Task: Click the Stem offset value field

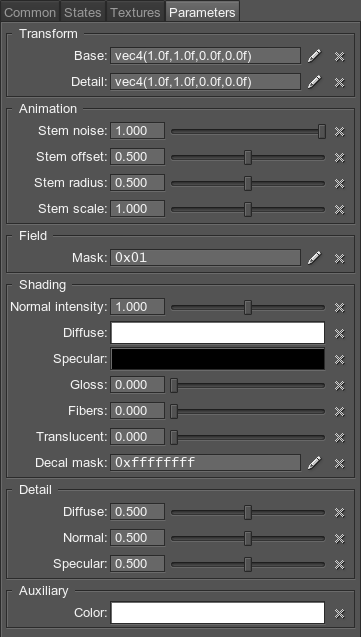Action: point(137,157)
